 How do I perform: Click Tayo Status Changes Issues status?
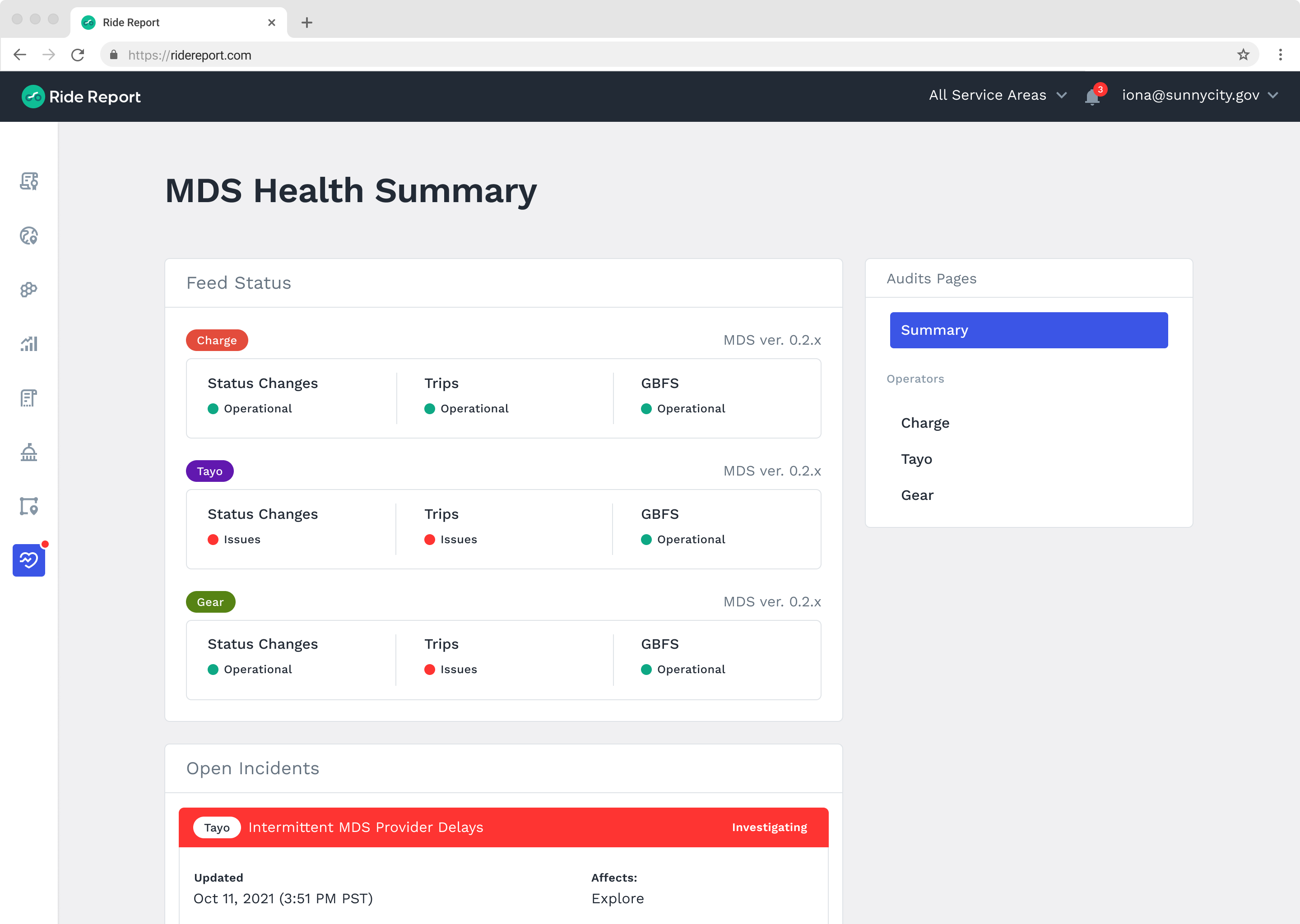(x=234, y=540)
